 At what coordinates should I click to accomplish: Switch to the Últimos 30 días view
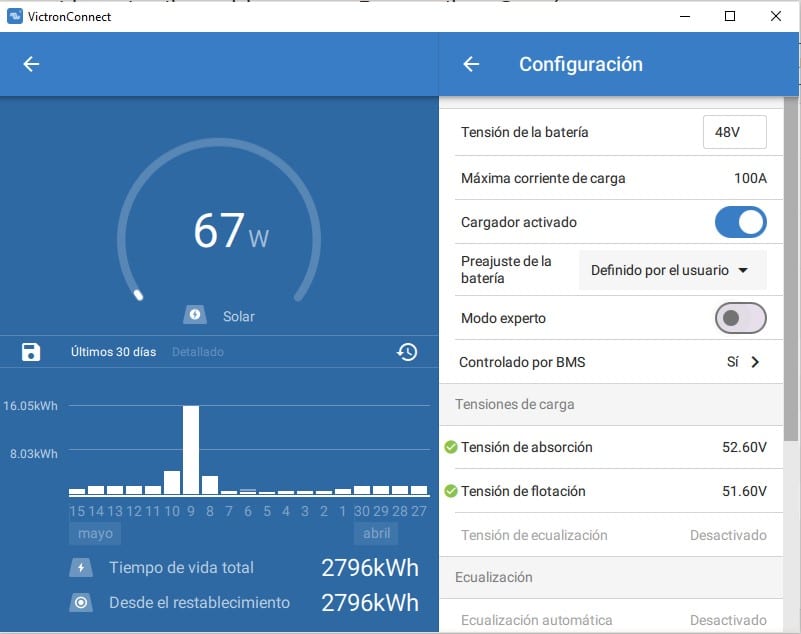coord(113,352)
